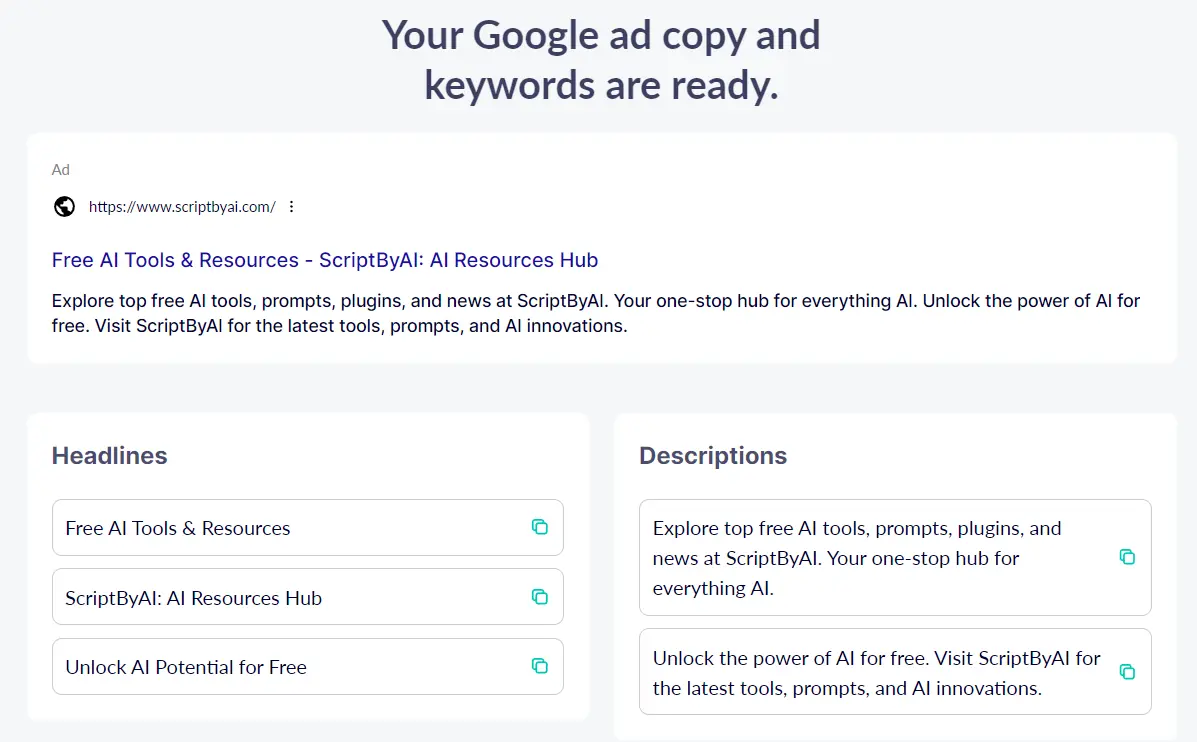Copy the first description about free AI tools
This screenshot has width=1197, height=742.
pyautogui.click(x=1127, y=557)
